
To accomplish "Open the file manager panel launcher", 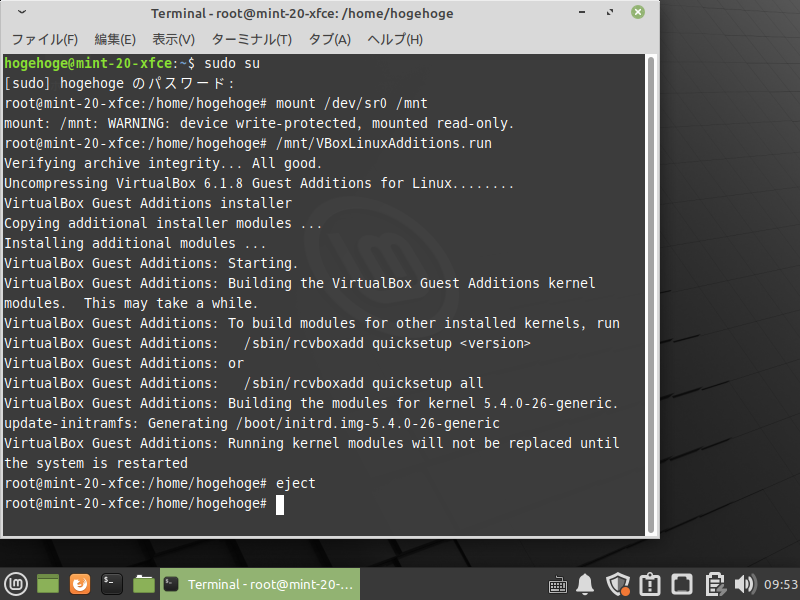I will point(143,584).
